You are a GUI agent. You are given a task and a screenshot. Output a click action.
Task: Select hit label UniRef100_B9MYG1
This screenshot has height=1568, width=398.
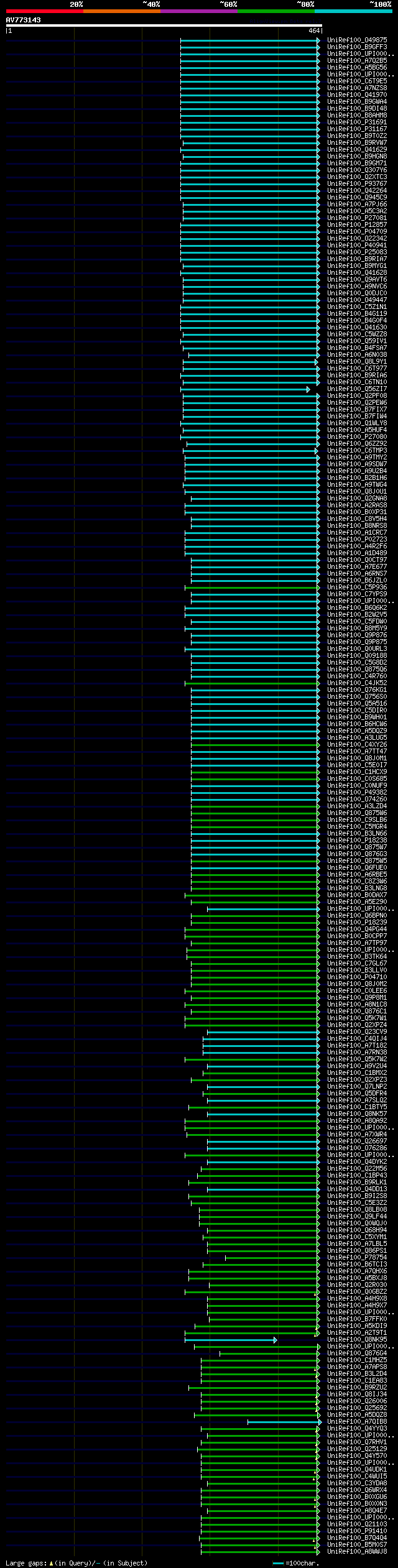(x=357, y=265)
